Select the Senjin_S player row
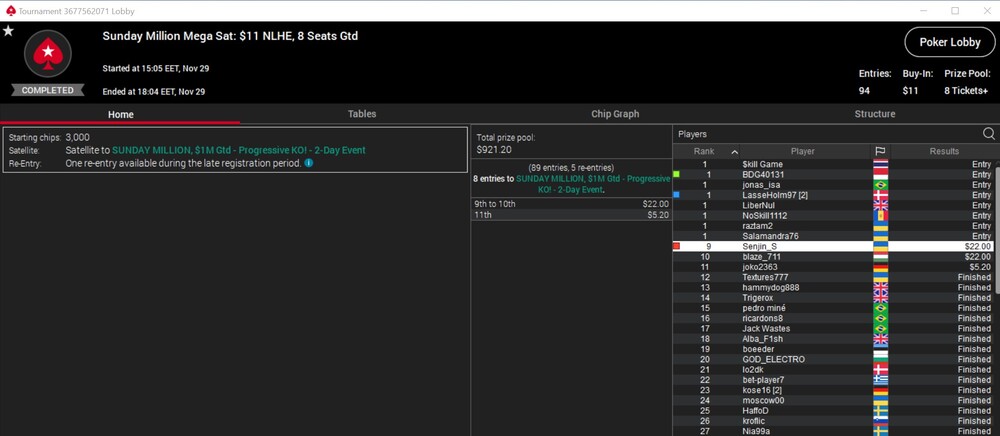The width and height of the screenshot is (1000, 436). tap(833, 246)
